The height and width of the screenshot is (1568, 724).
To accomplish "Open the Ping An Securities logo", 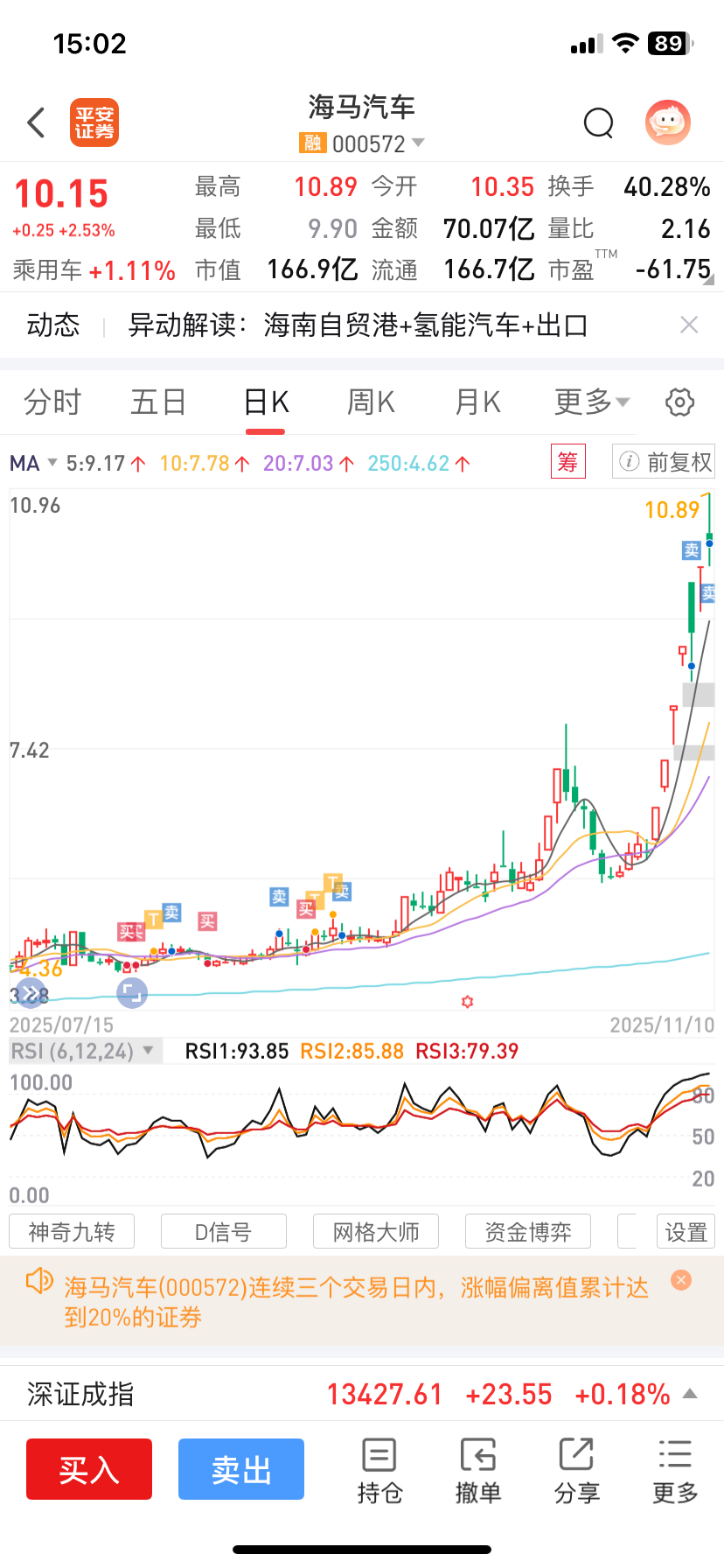I will [x=94, y=122].
